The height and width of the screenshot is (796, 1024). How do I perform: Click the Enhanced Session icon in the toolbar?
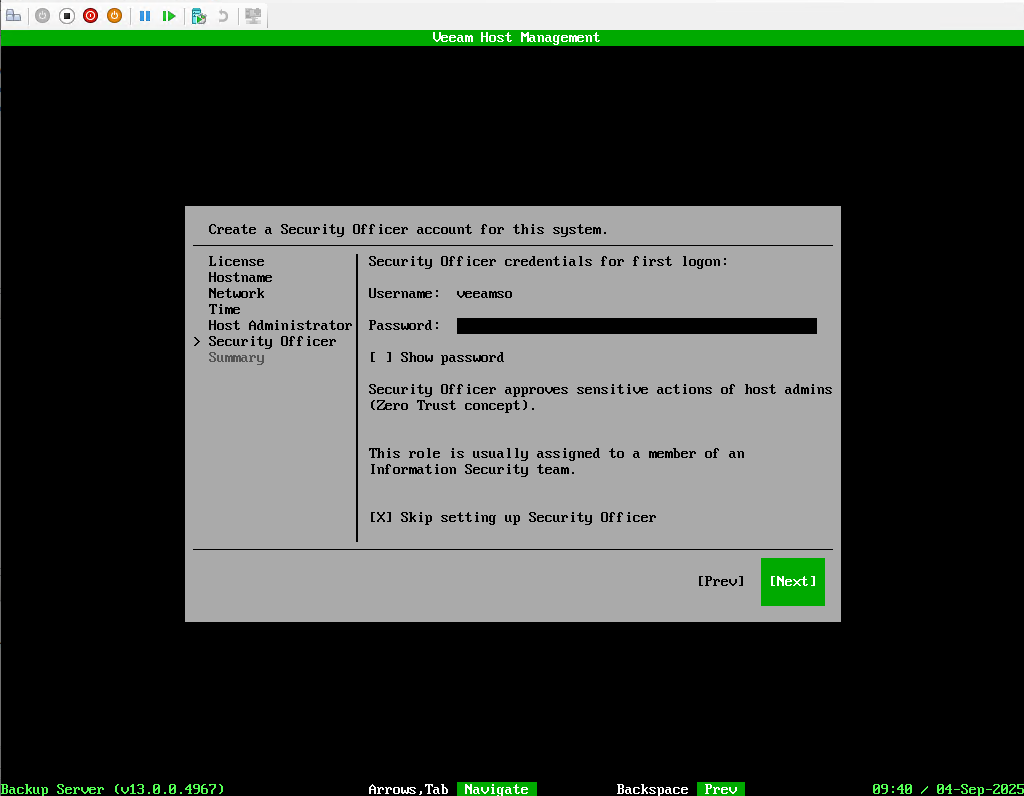253,16
